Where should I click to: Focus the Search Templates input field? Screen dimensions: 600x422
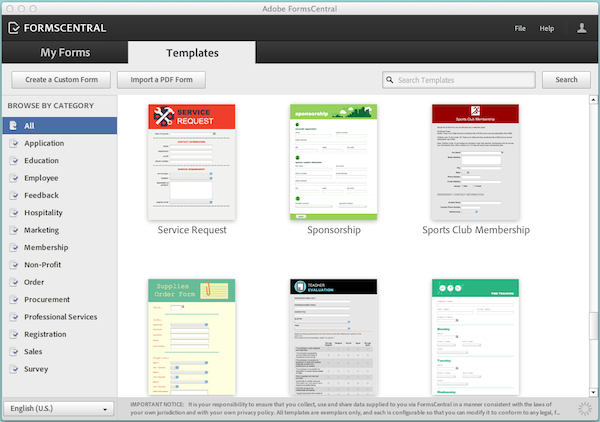(459, 80)
